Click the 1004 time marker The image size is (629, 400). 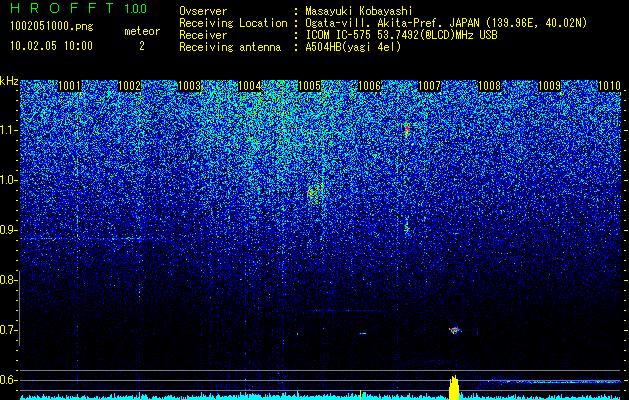pos(250,86)
